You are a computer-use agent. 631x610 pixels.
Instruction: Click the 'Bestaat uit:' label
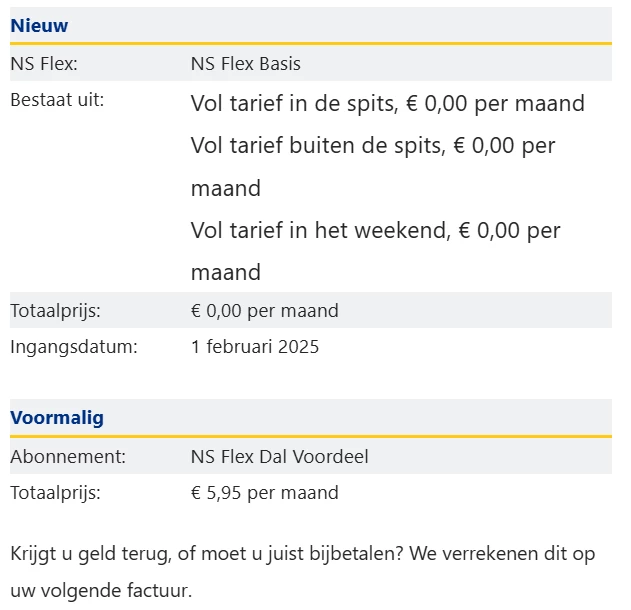tap(57, 100)
